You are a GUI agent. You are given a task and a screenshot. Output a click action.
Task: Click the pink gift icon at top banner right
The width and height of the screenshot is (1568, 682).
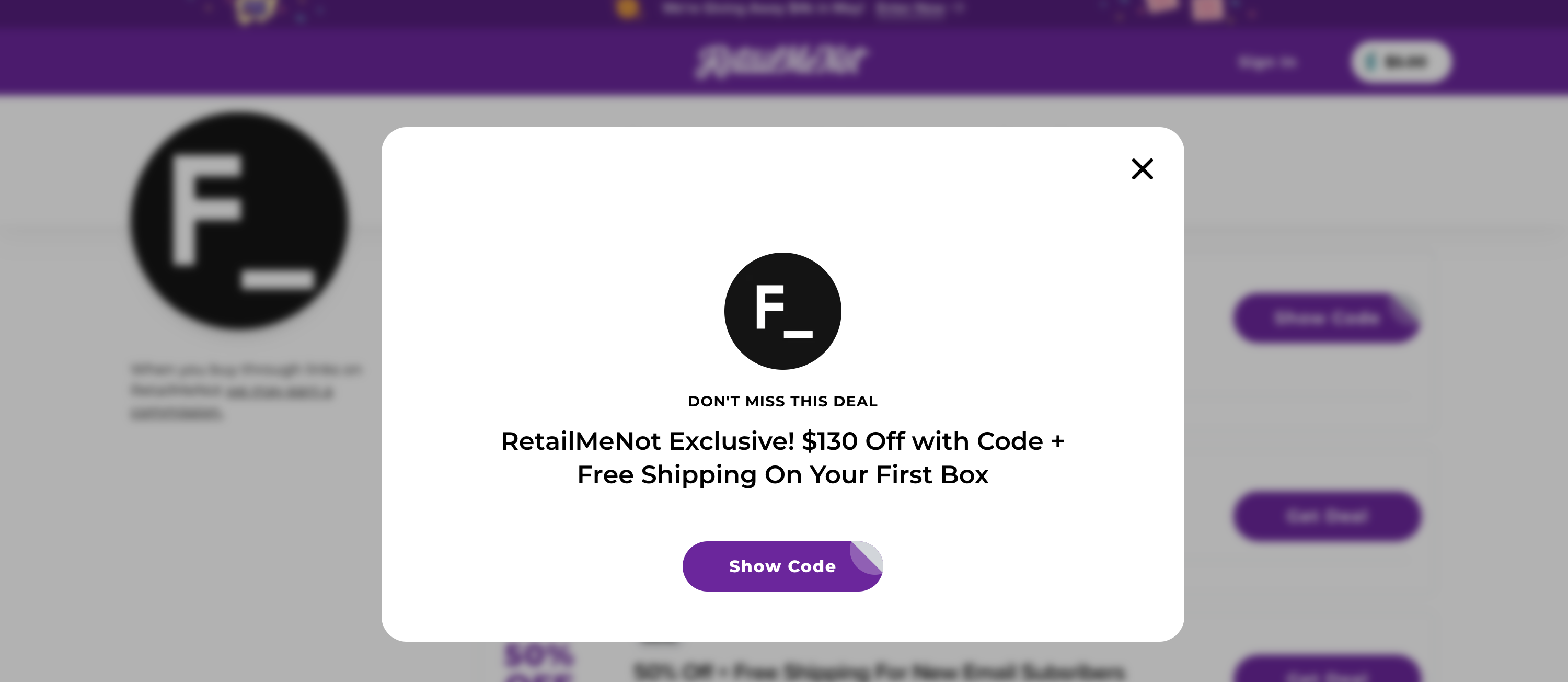pyautogui.click(x=1207, y=8)
